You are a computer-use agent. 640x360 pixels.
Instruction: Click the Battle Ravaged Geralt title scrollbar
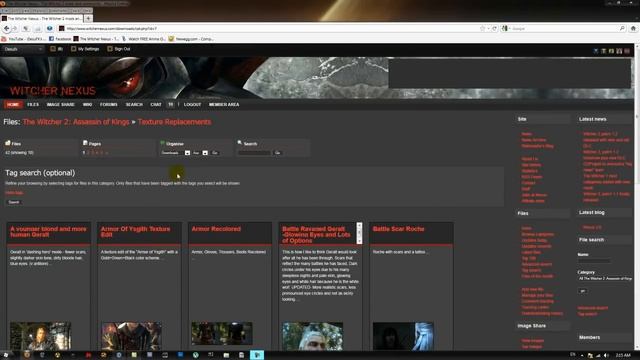[359, 233]
